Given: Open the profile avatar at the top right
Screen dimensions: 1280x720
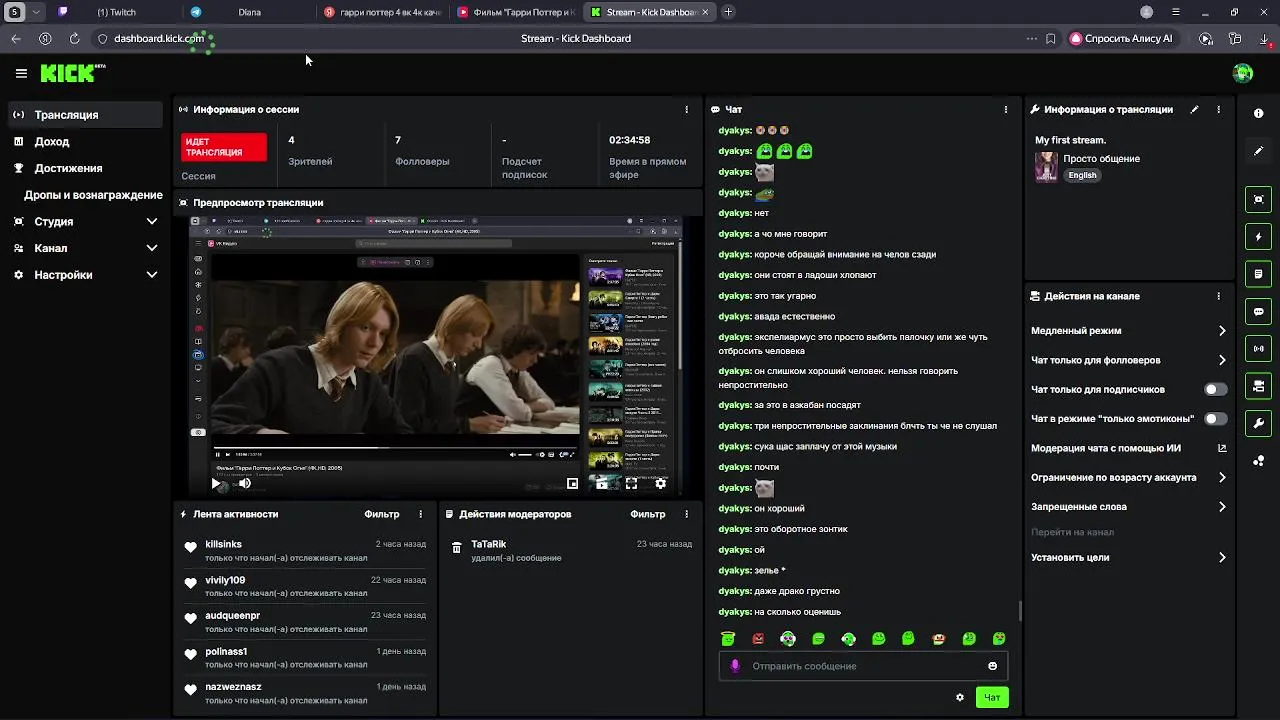Looking at the screenshot, I should click(x=1243, y=73).
